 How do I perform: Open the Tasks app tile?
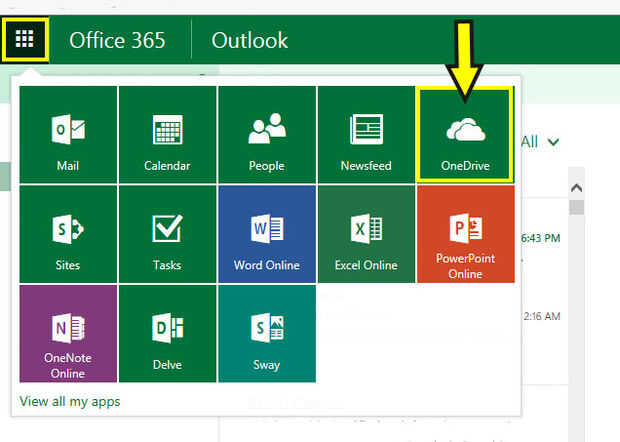coord(168,234)
